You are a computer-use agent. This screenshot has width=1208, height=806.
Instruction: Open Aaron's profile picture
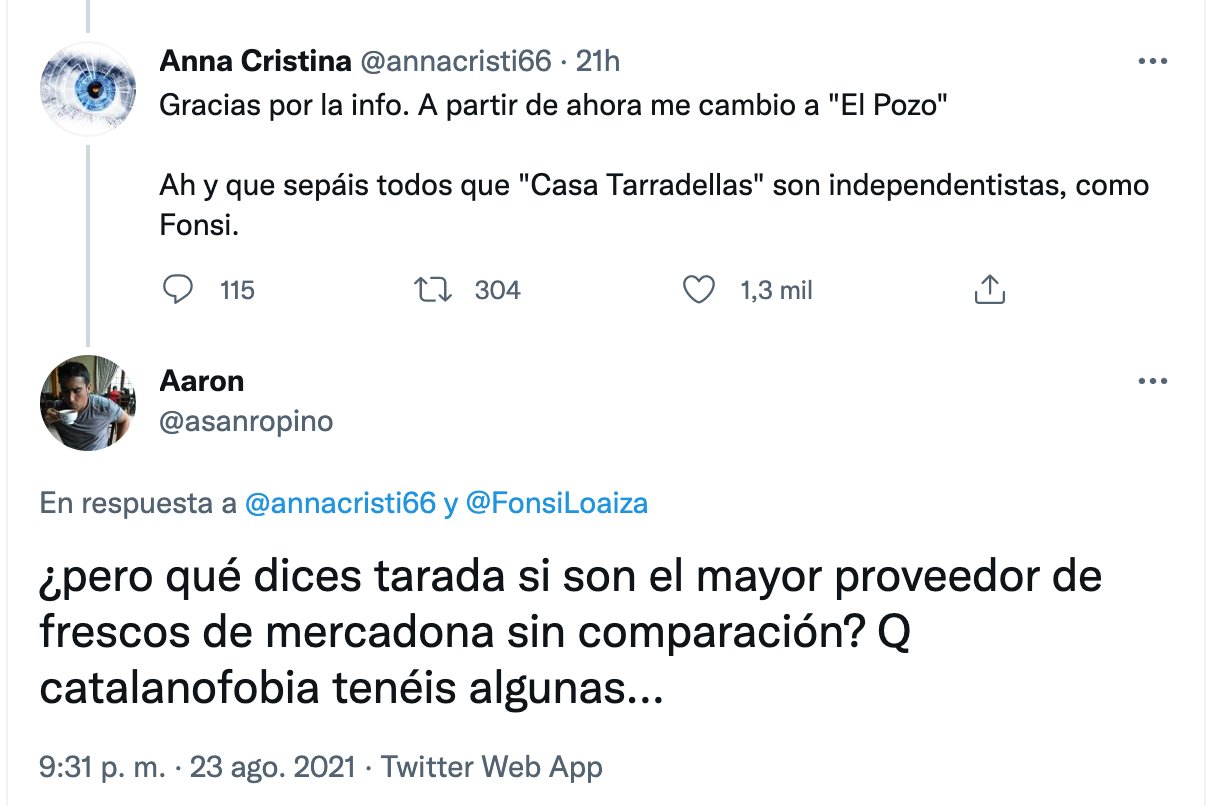88,403
